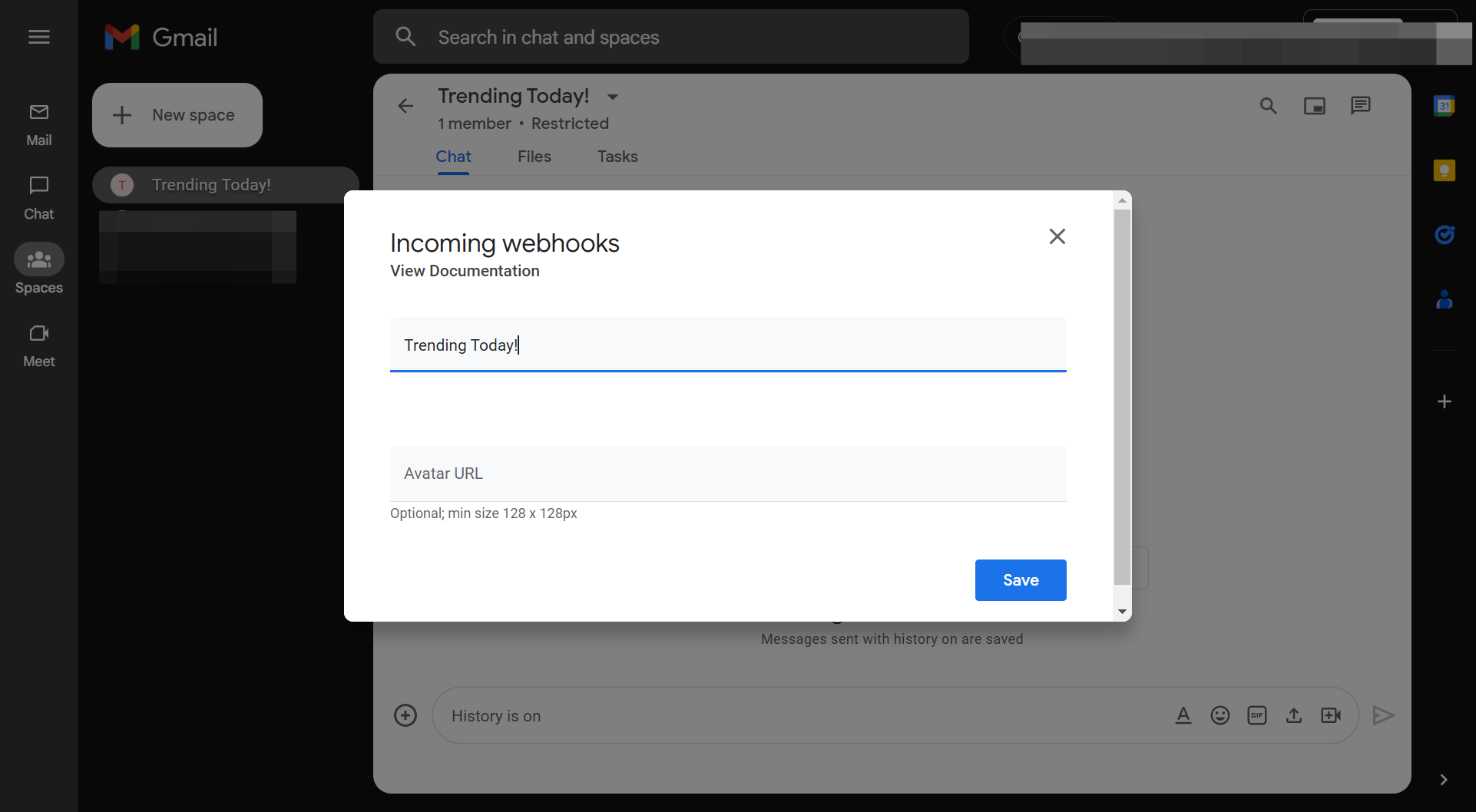
Task: Open Contacts side panel icon
Action: [1445, 299]
